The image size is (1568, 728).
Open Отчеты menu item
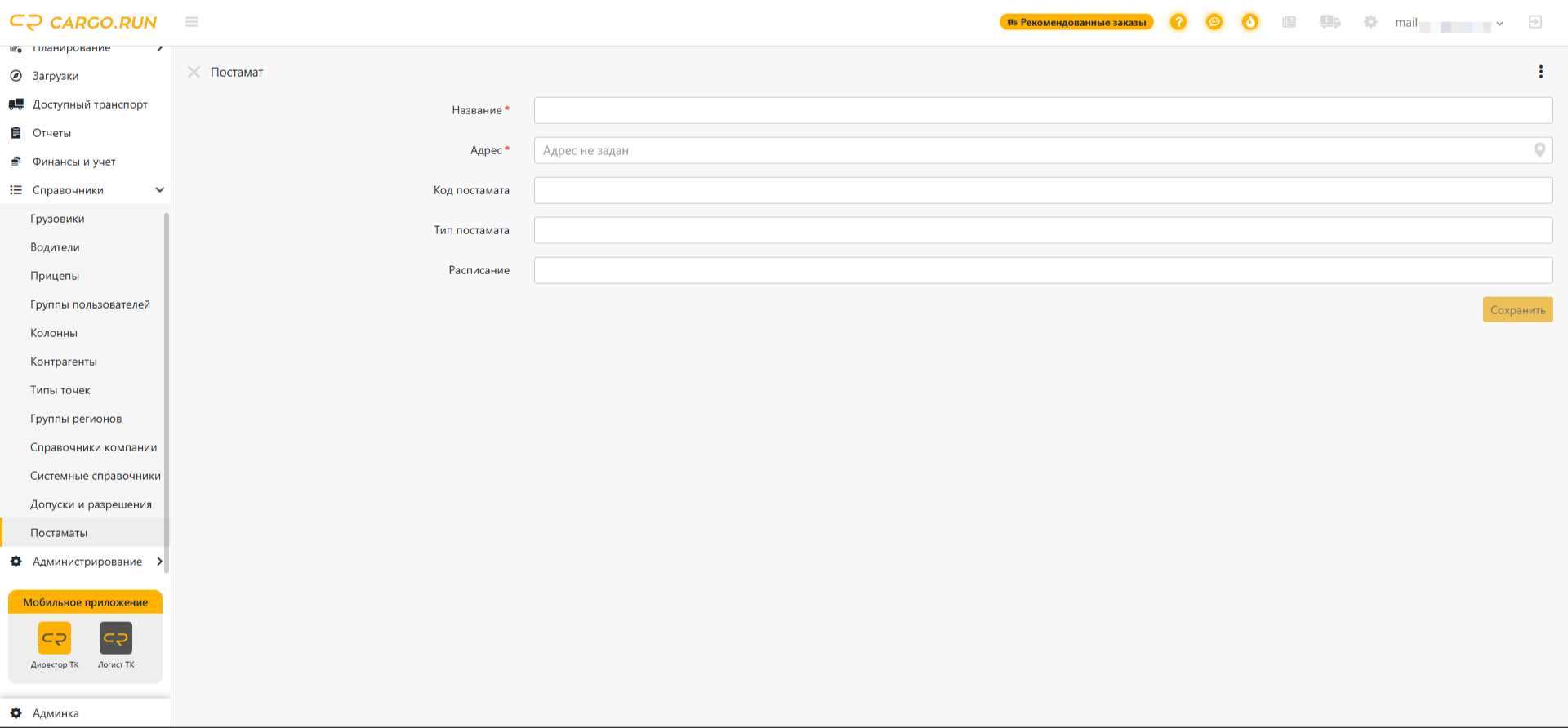51,133
